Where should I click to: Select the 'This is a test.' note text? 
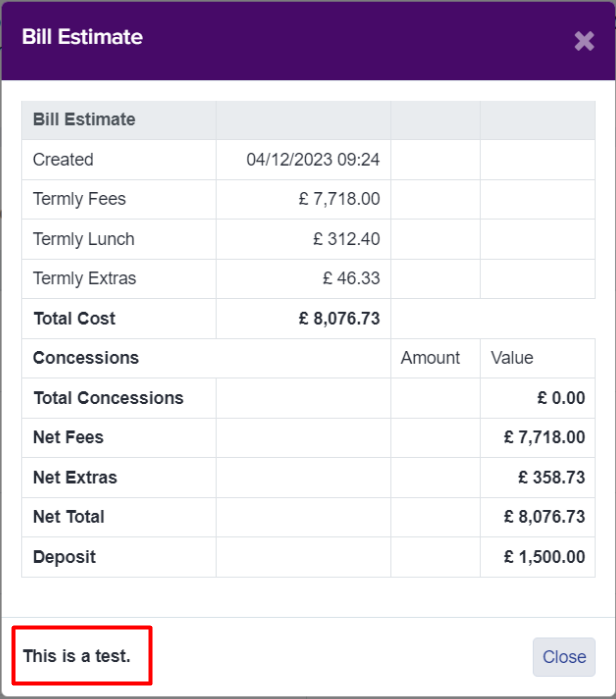(x=77, y=656)
